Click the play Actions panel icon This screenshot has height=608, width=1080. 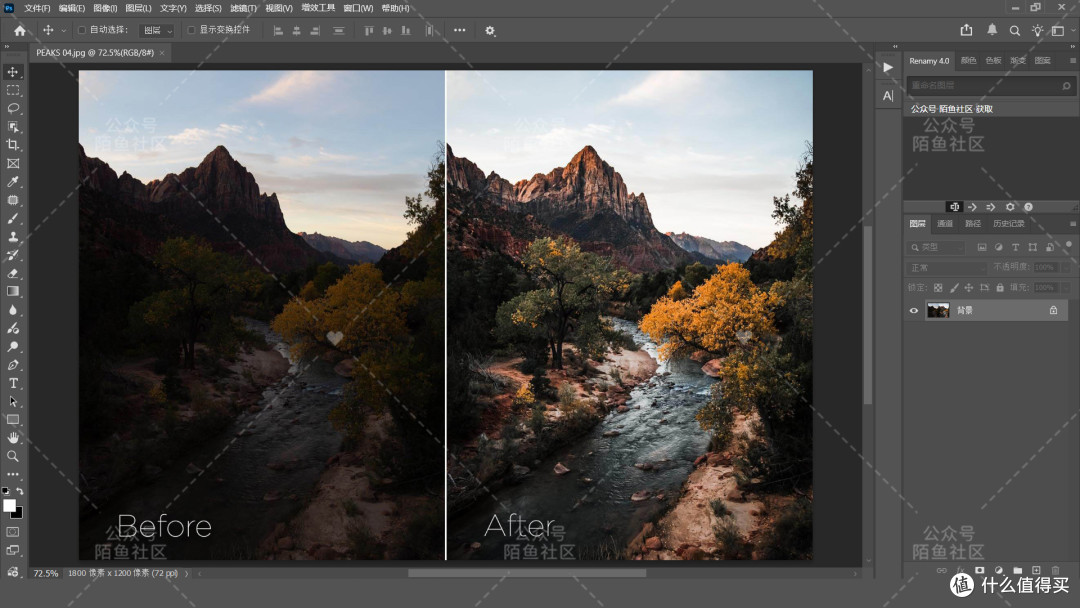pyautogui.click(x=888, y=67)
